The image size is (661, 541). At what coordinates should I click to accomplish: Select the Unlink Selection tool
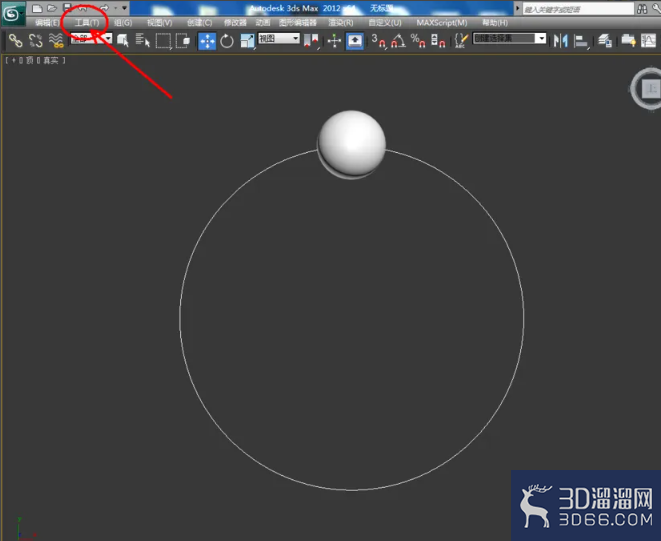[36, 41]
